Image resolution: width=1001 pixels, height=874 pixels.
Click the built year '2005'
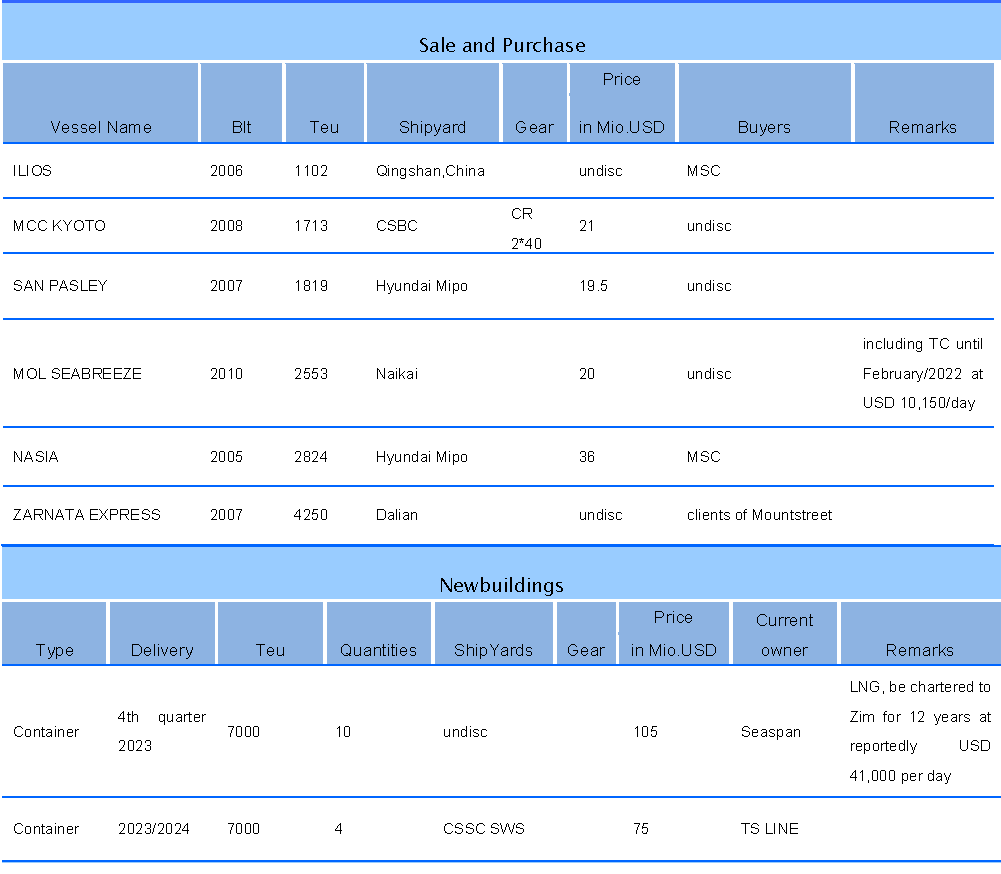pos(227,457)
